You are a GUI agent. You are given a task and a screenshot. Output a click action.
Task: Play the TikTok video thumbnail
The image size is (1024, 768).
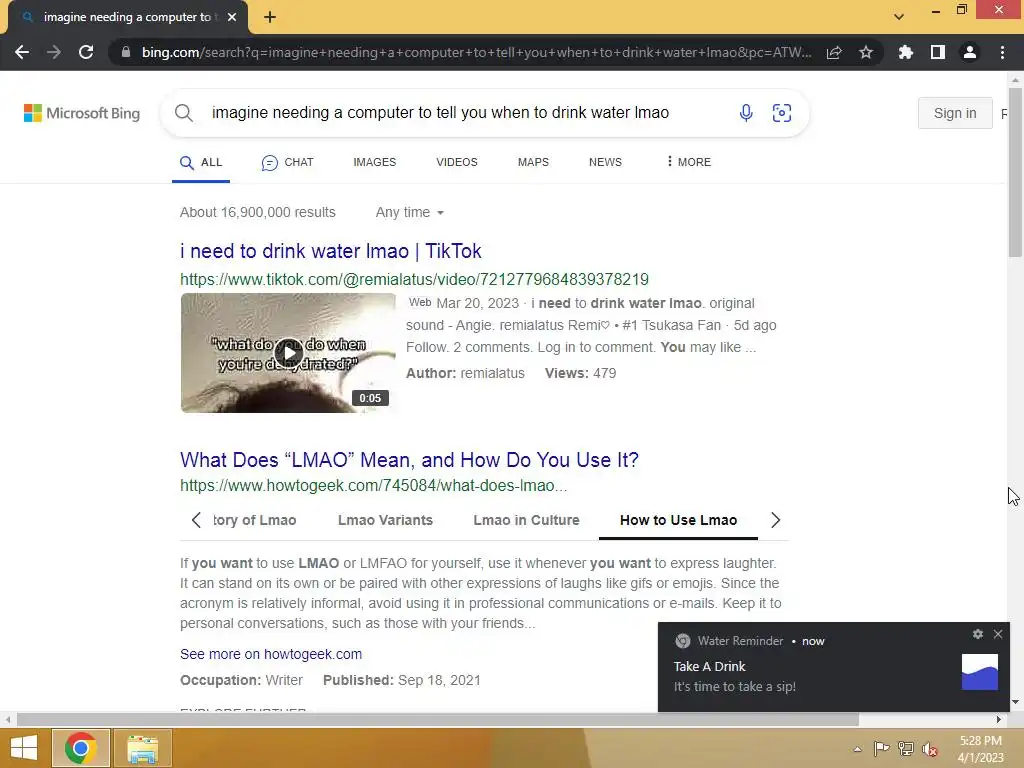[x=288, y=353]
